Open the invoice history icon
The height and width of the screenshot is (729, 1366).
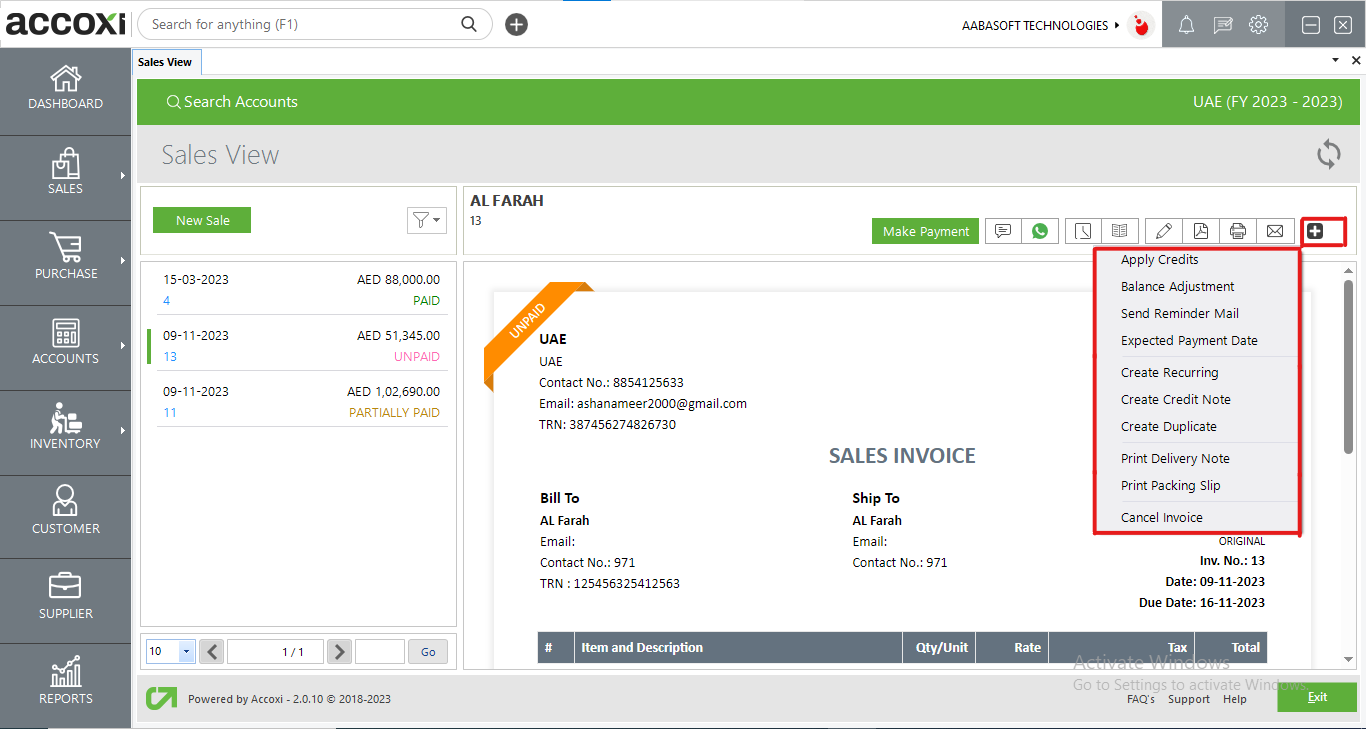point(1082,230)
